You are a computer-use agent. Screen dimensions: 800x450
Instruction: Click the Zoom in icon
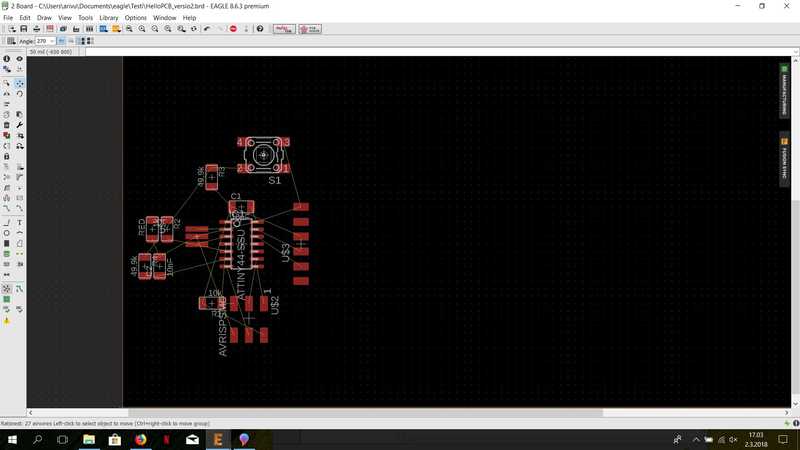(142, 29)
